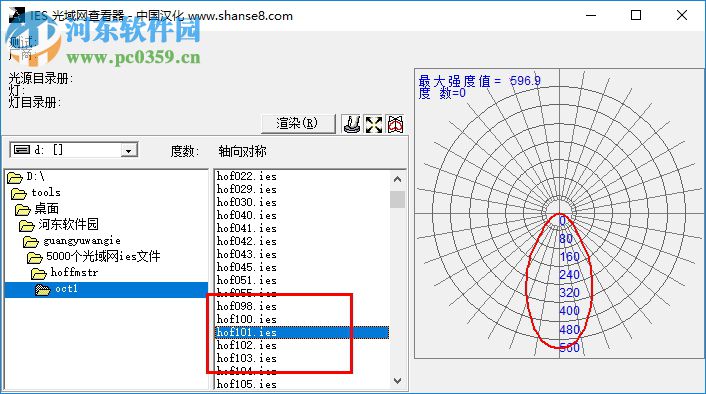The height and width of the screenshot is (394, 706).
Task: Select file hof030.ies
Action: pyautogui.click(x=247, y=202)
